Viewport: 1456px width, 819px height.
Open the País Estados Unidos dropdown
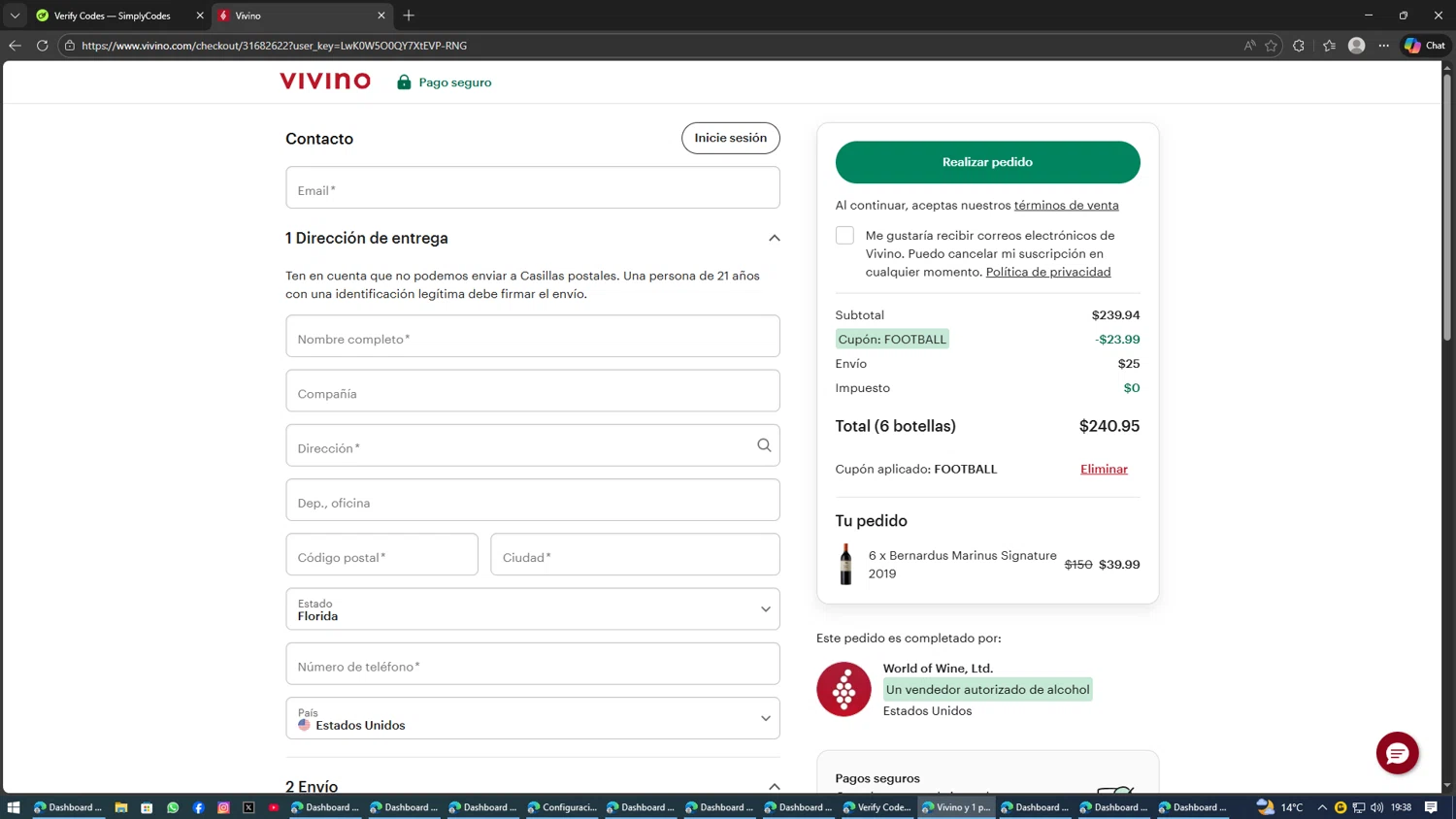533,718
